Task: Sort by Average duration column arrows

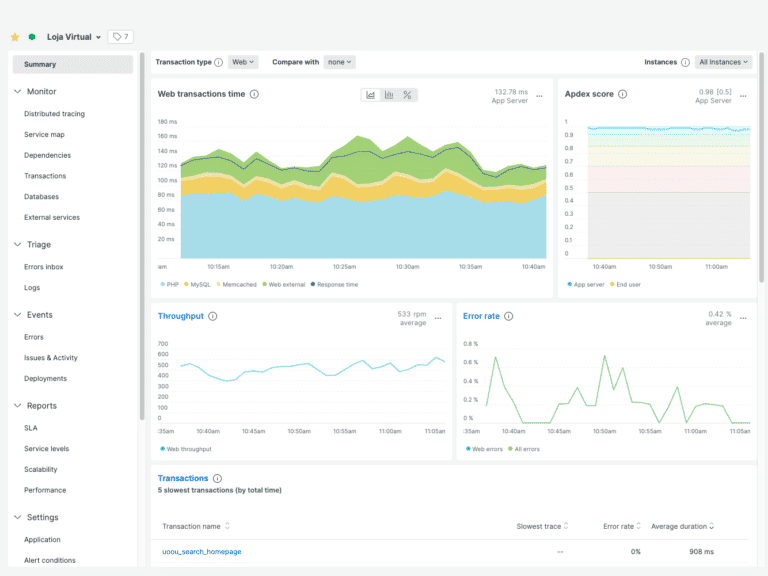Action: 712,526
